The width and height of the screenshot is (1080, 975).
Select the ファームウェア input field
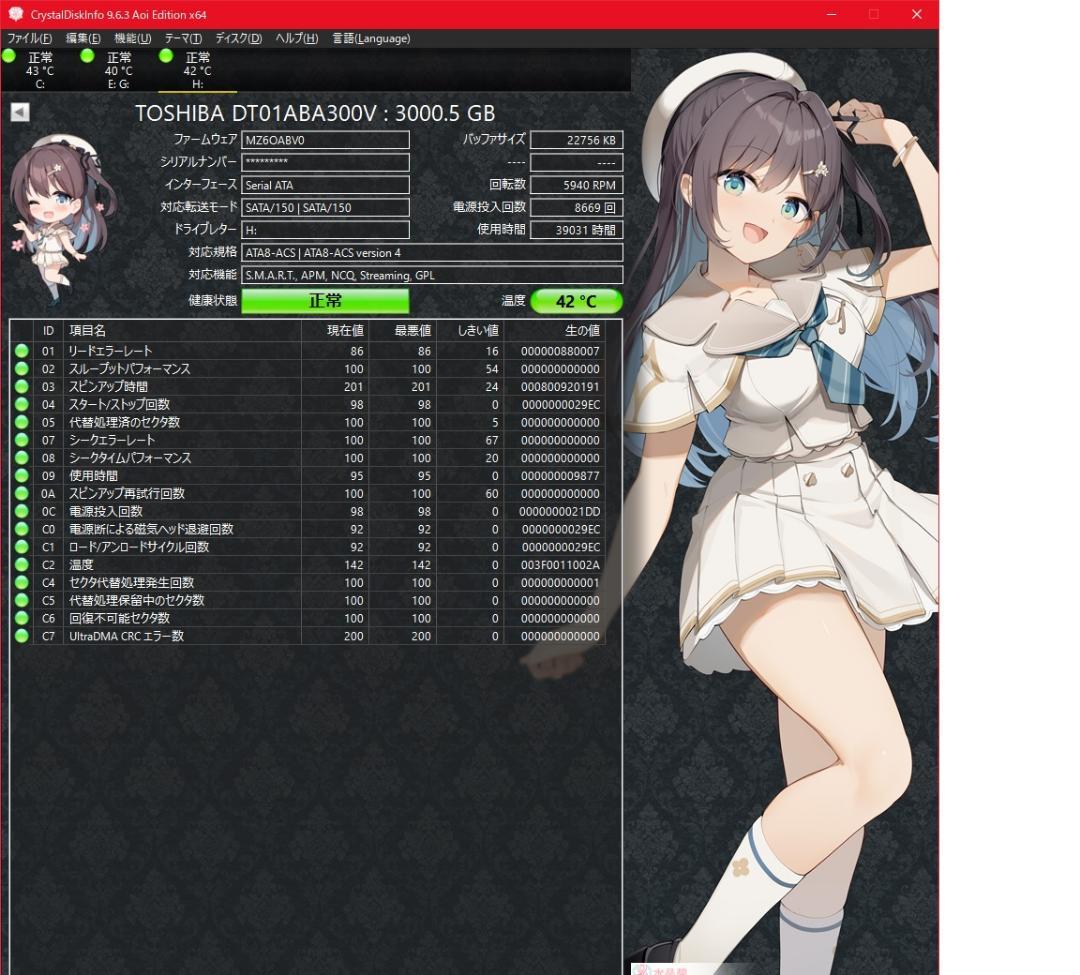pyautogui.click(x=325, y=139)
